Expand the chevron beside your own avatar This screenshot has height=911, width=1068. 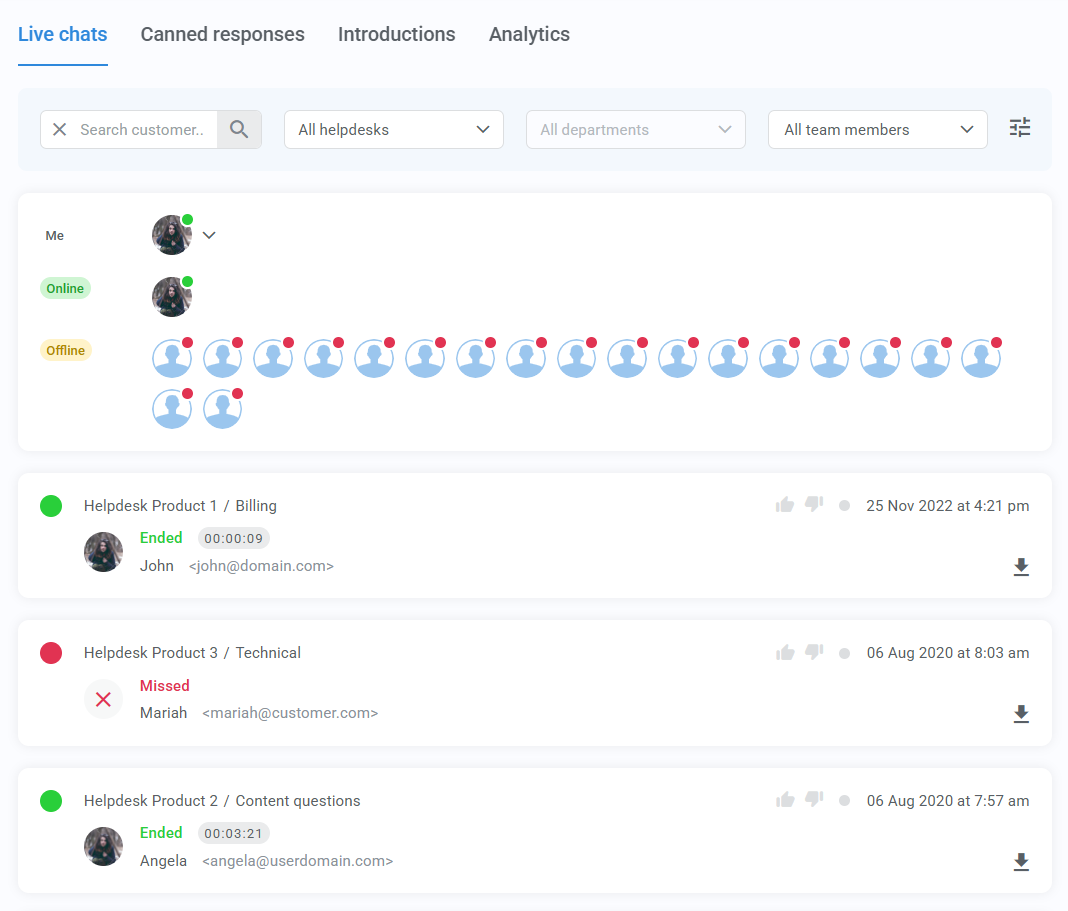209,235
